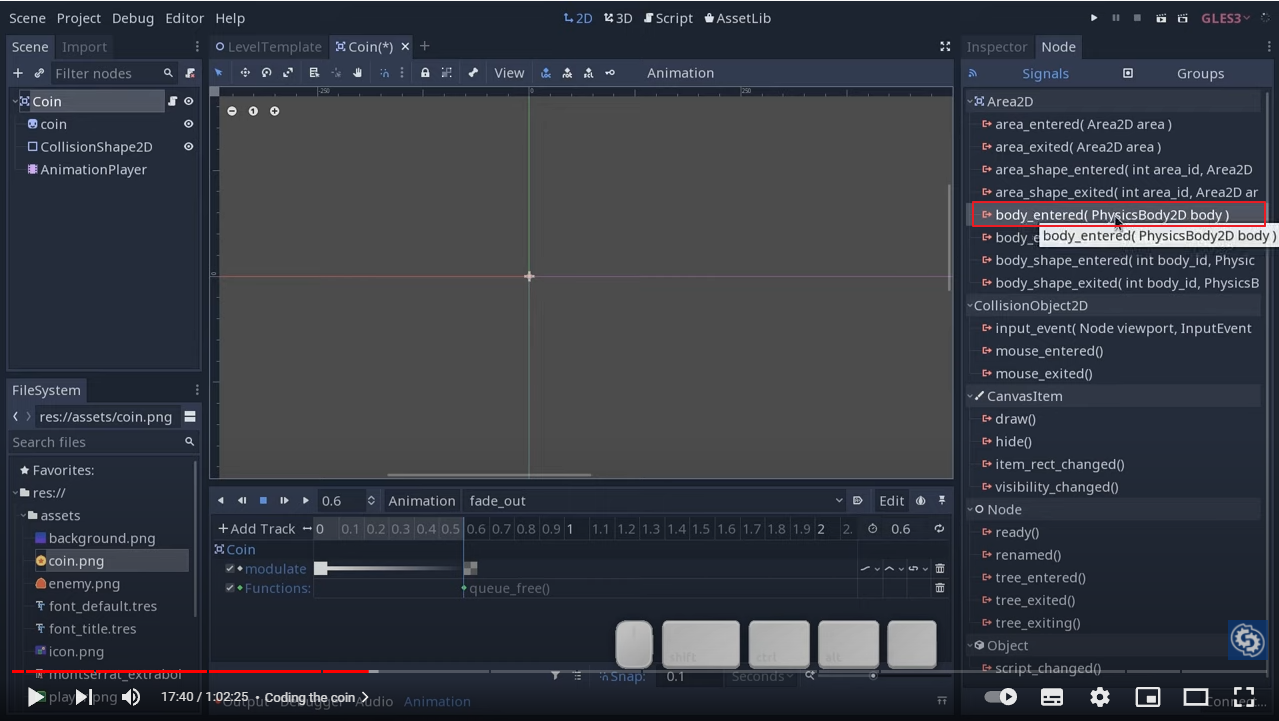Toggle the modulate track enabled checkbox
This screenshot has width=1279, height=721.
coord(230,569)
